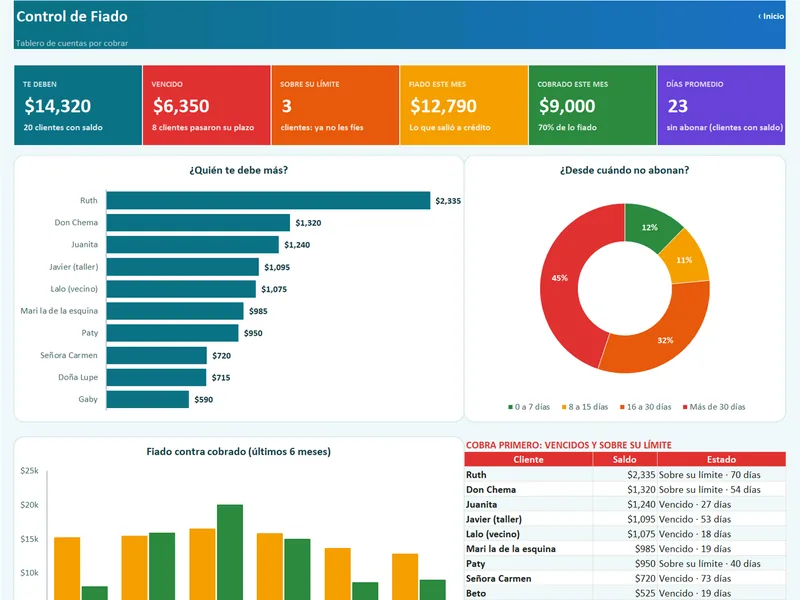
Task: Select Ruth's bar in the chart
Action: point(268,201)
